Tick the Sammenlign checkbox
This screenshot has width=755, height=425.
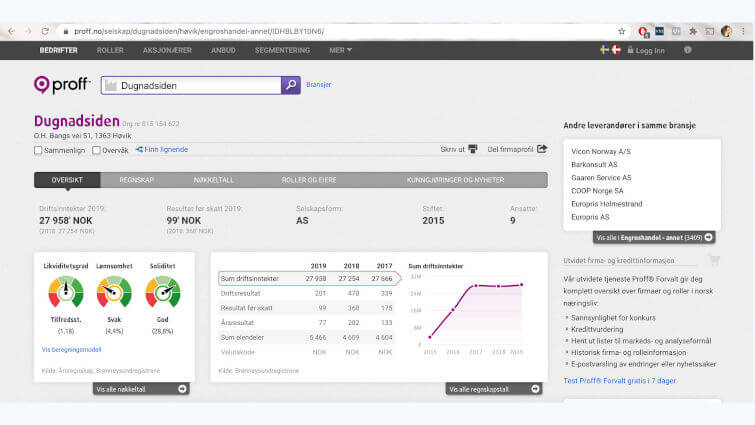click(x=38, y=150)
